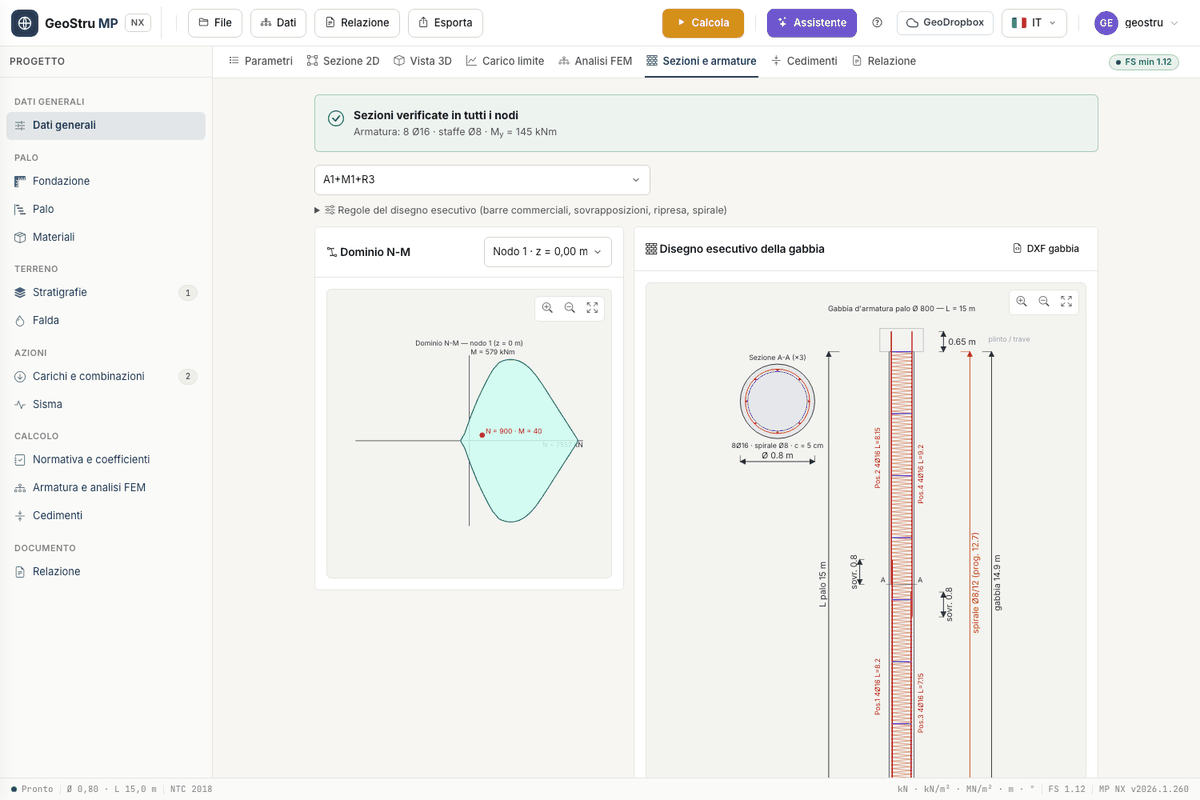This screenshot has height=800, width=1200.
Task: Click the Esporta button
Action: [x=445, y=23]
